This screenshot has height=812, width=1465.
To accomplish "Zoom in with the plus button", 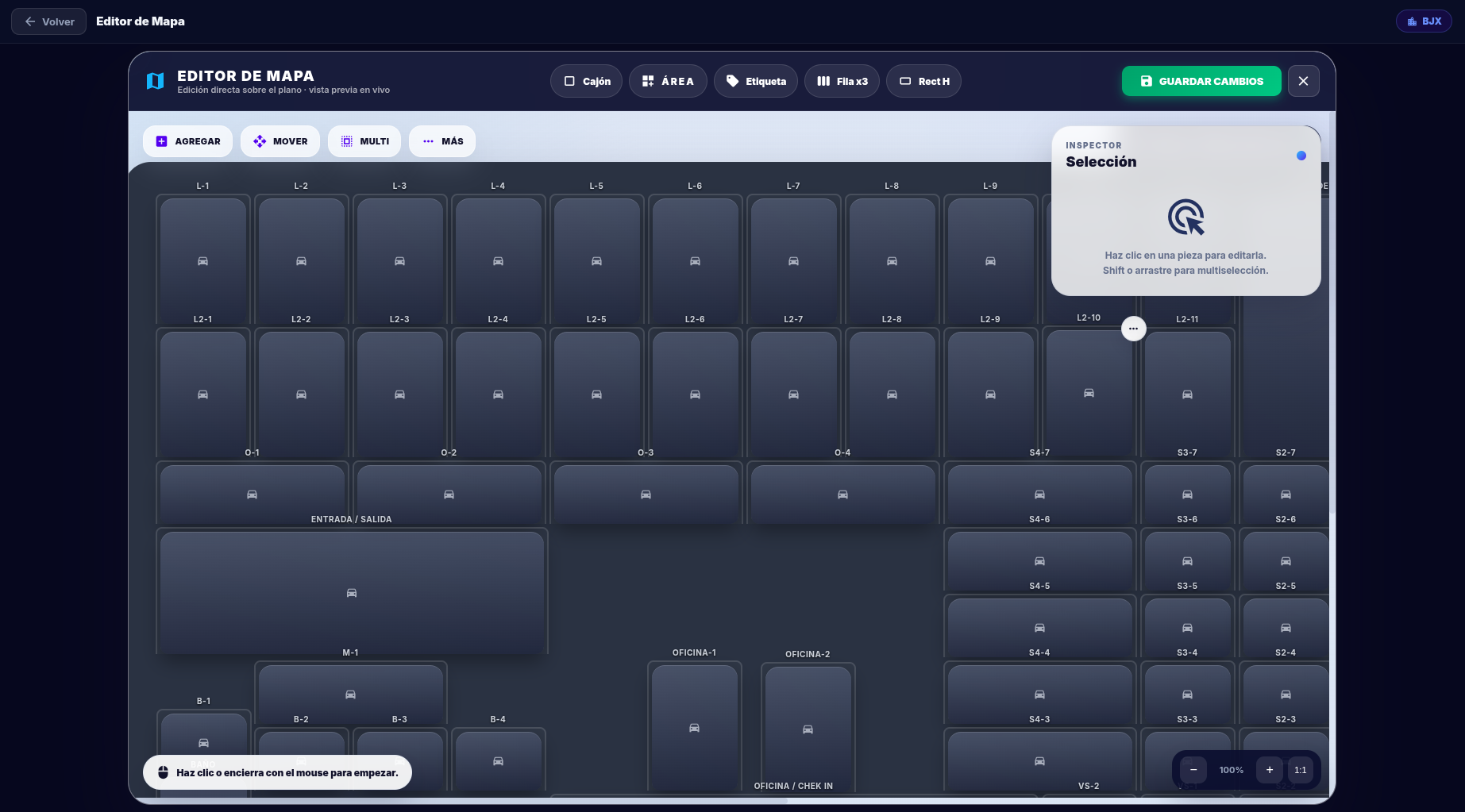I will [x=1269, y=770].
